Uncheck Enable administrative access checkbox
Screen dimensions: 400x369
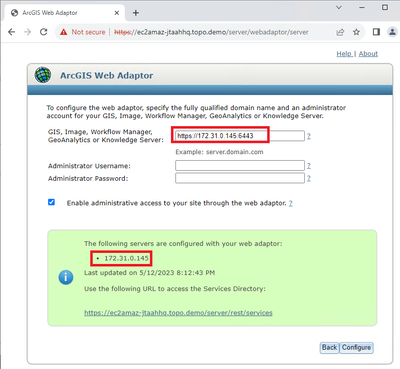51,202
